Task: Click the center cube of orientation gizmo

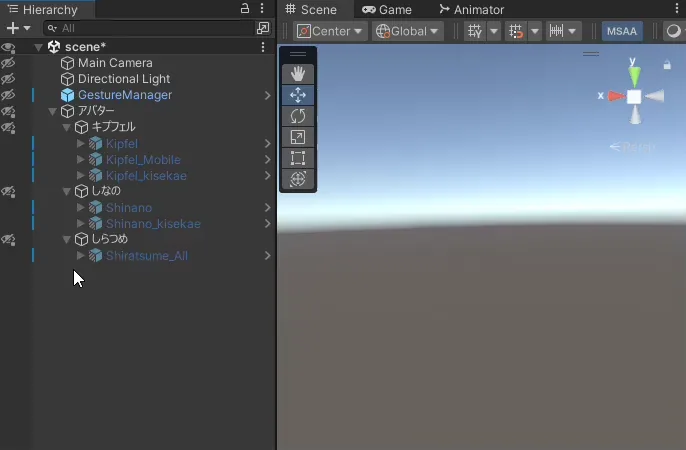Action: tap(634, 97)
